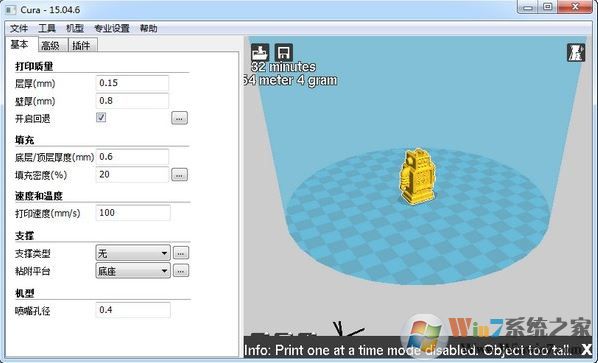Viewport: 598px width, 363px height.
Task: Click the 层厚(mm) input field
Action: click(132, 83)
